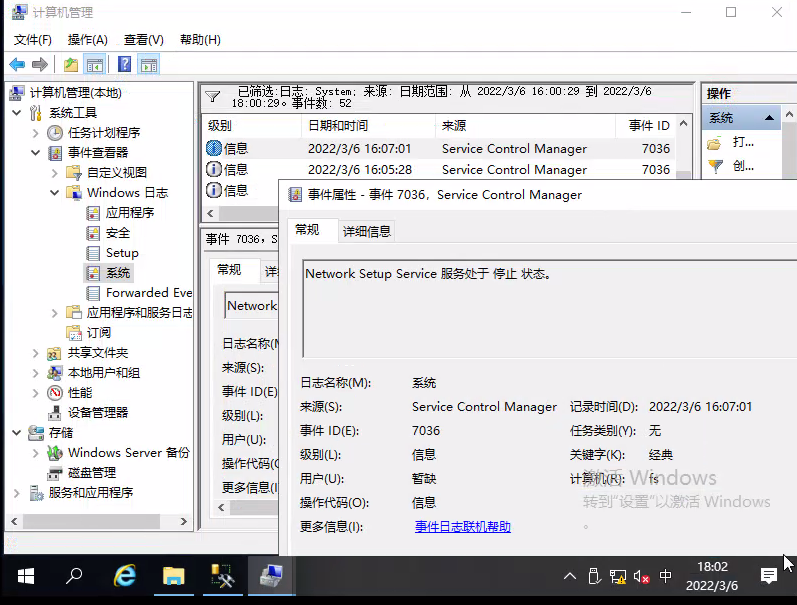Open 设备管理器
Screen dimensions: 797x605
point(98,413)
